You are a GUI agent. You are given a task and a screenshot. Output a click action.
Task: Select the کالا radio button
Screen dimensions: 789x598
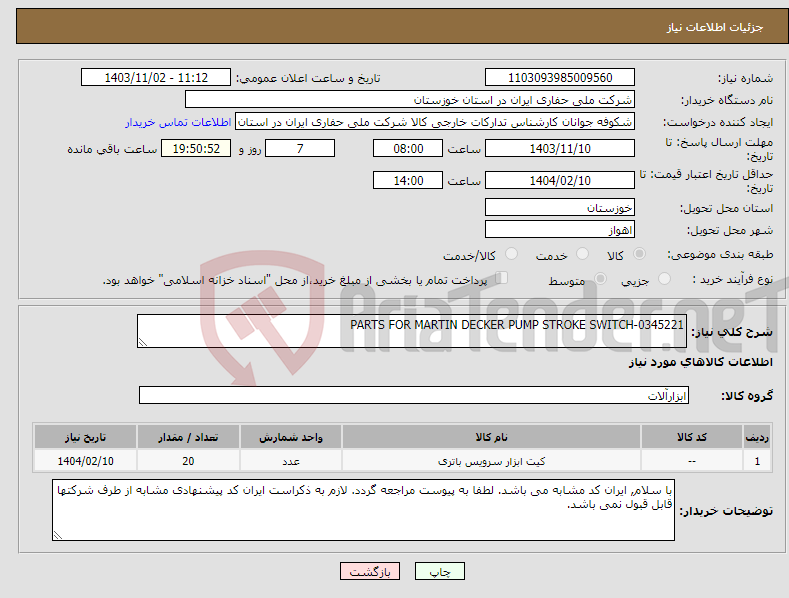[x=639, y=254]
